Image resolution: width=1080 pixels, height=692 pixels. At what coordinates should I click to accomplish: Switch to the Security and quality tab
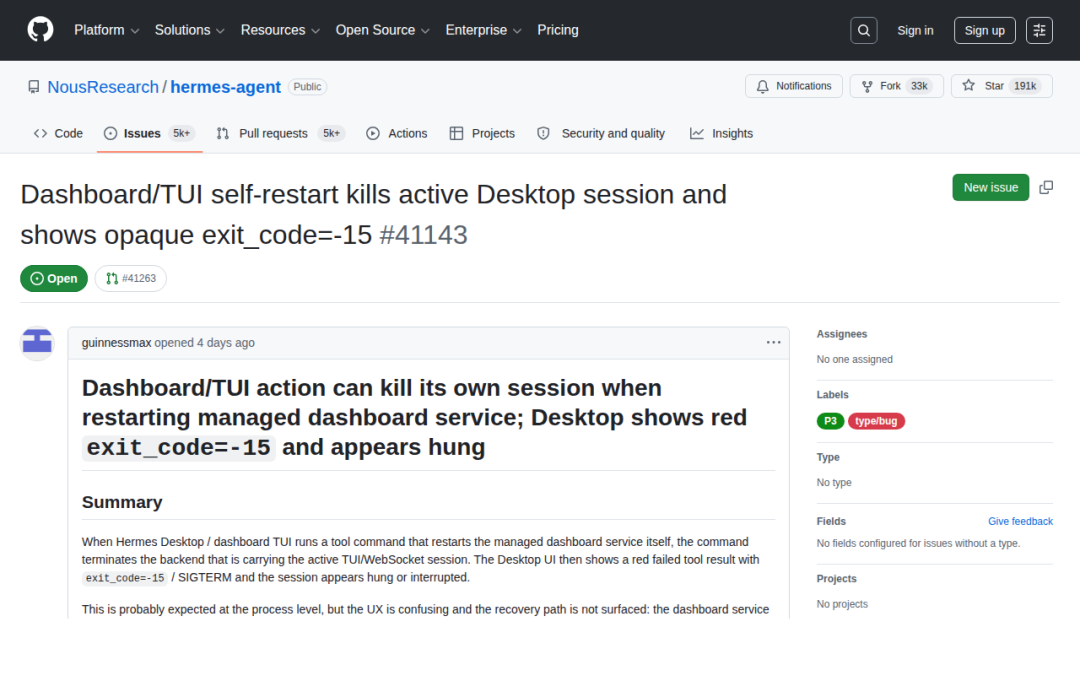click(x=601, y=134)
